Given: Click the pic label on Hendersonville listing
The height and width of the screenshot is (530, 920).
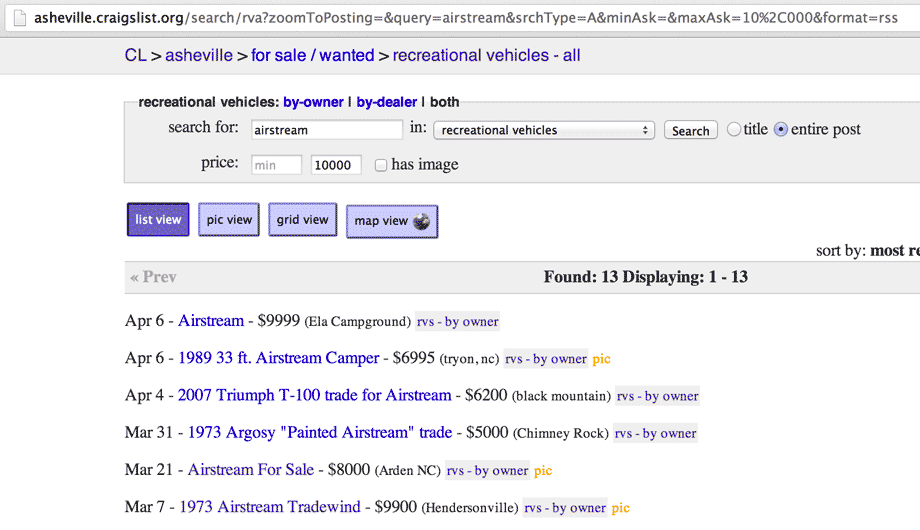Looking at the screenshot, I should pos(620,508).
